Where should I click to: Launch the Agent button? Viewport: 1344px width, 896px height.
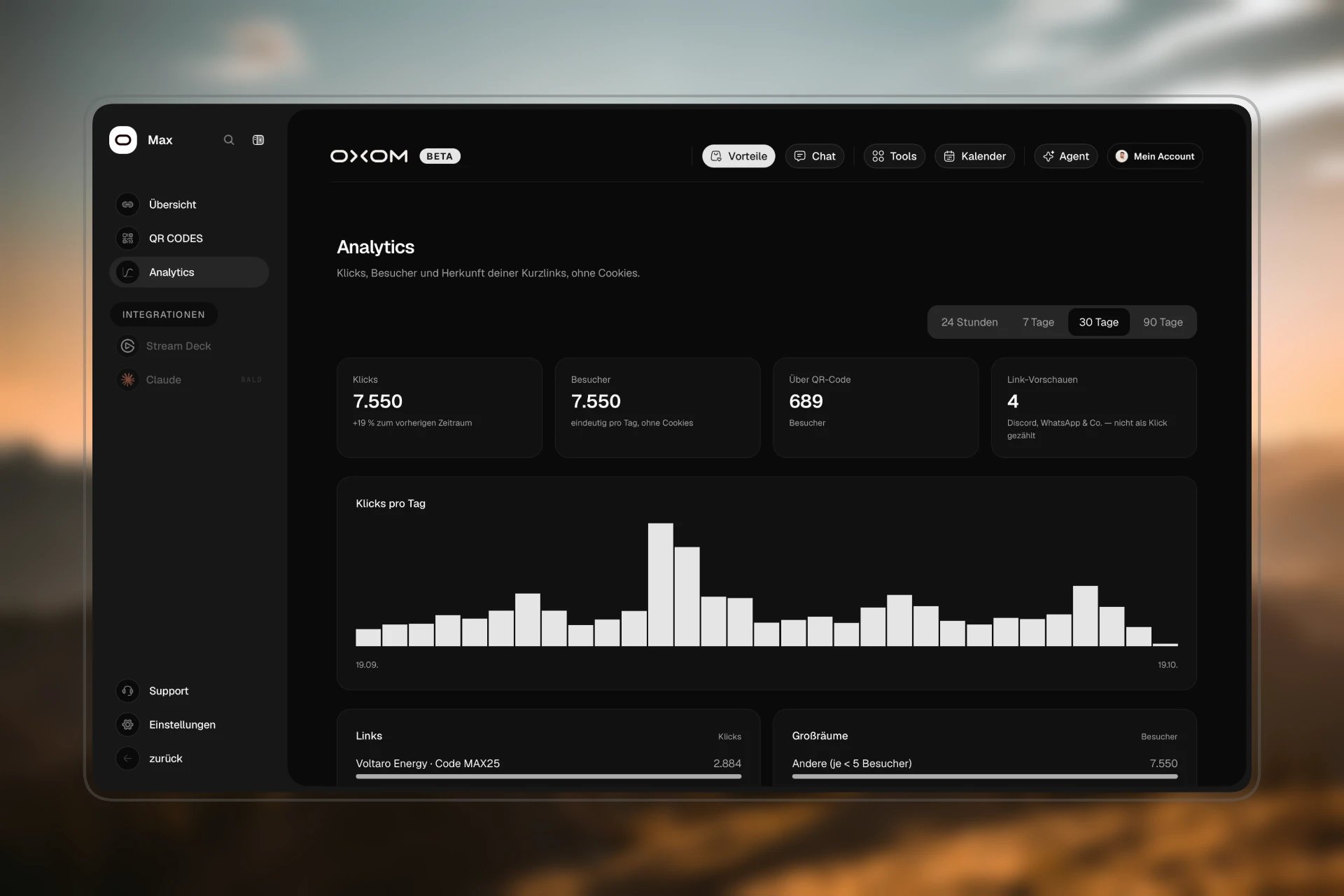(1065, 156)
